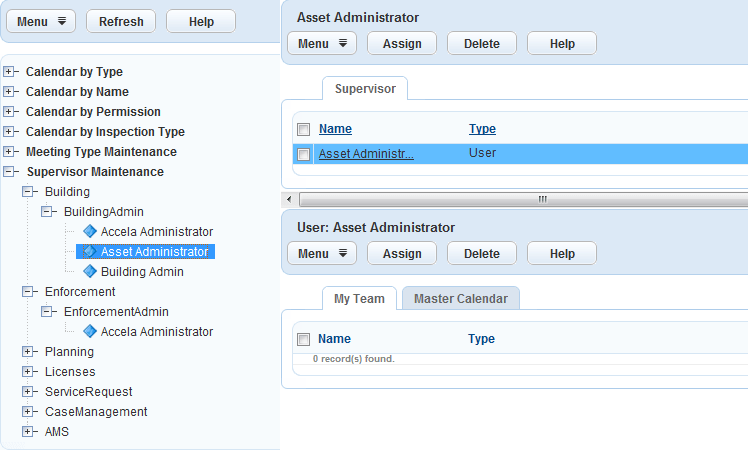
Task: Collapse the EnforcementAdmin node
Action: (47, 311)
